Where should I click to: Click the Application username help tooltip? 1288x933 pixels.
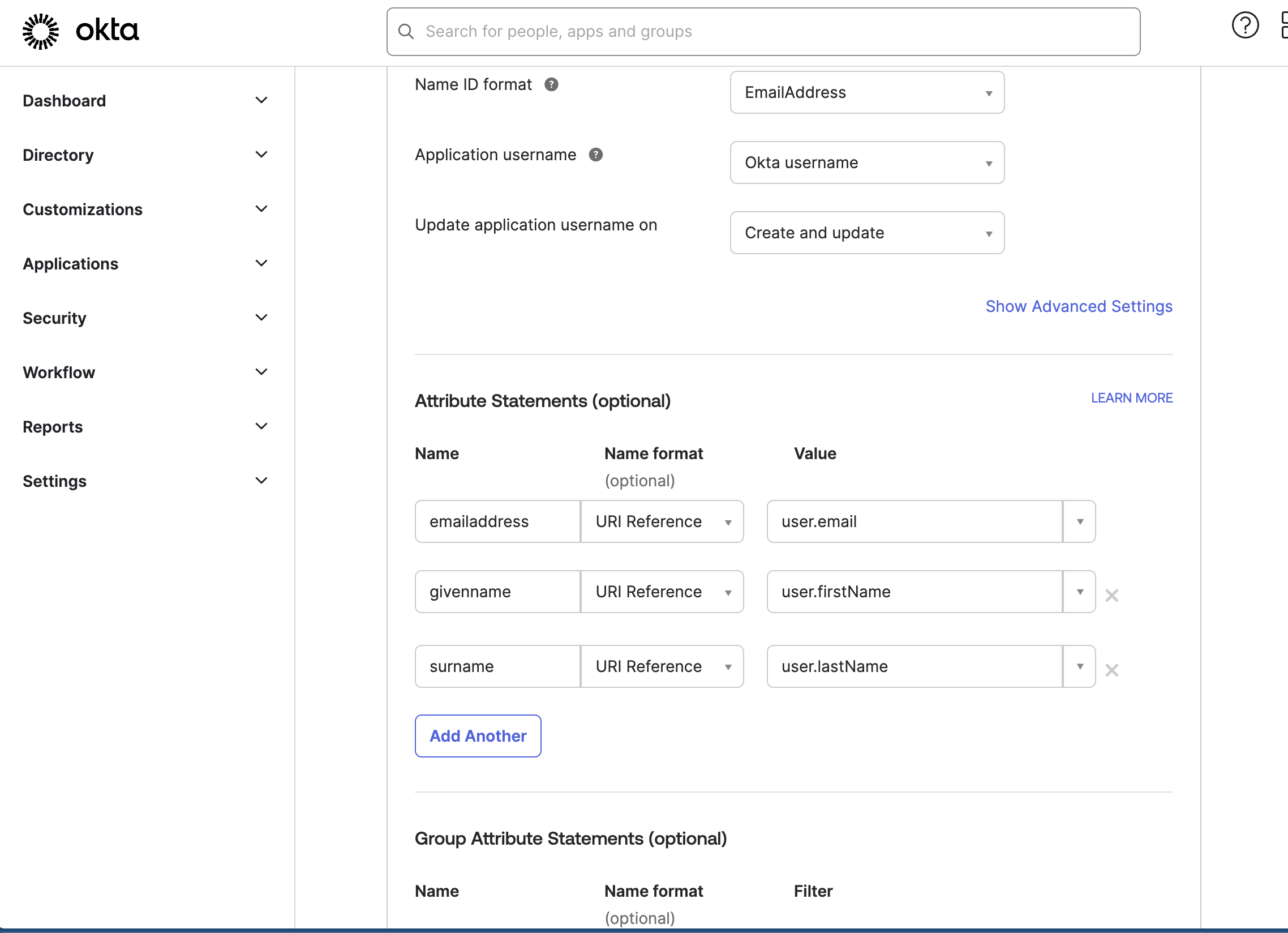595,155
